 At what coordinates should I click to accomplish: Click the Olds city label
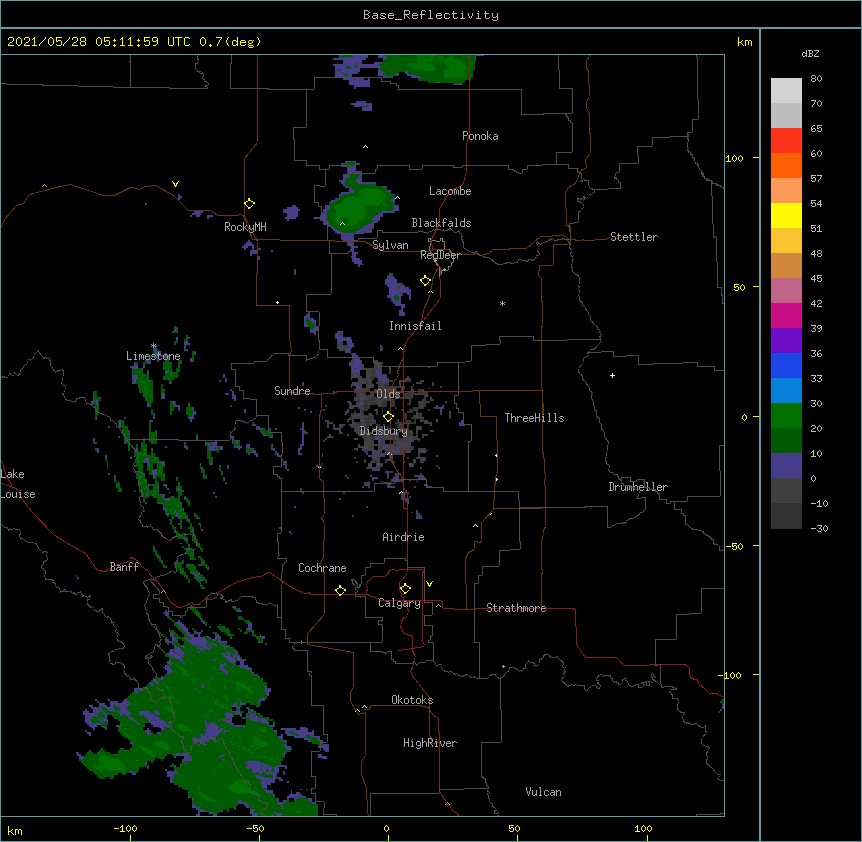(x=388, y=394)
